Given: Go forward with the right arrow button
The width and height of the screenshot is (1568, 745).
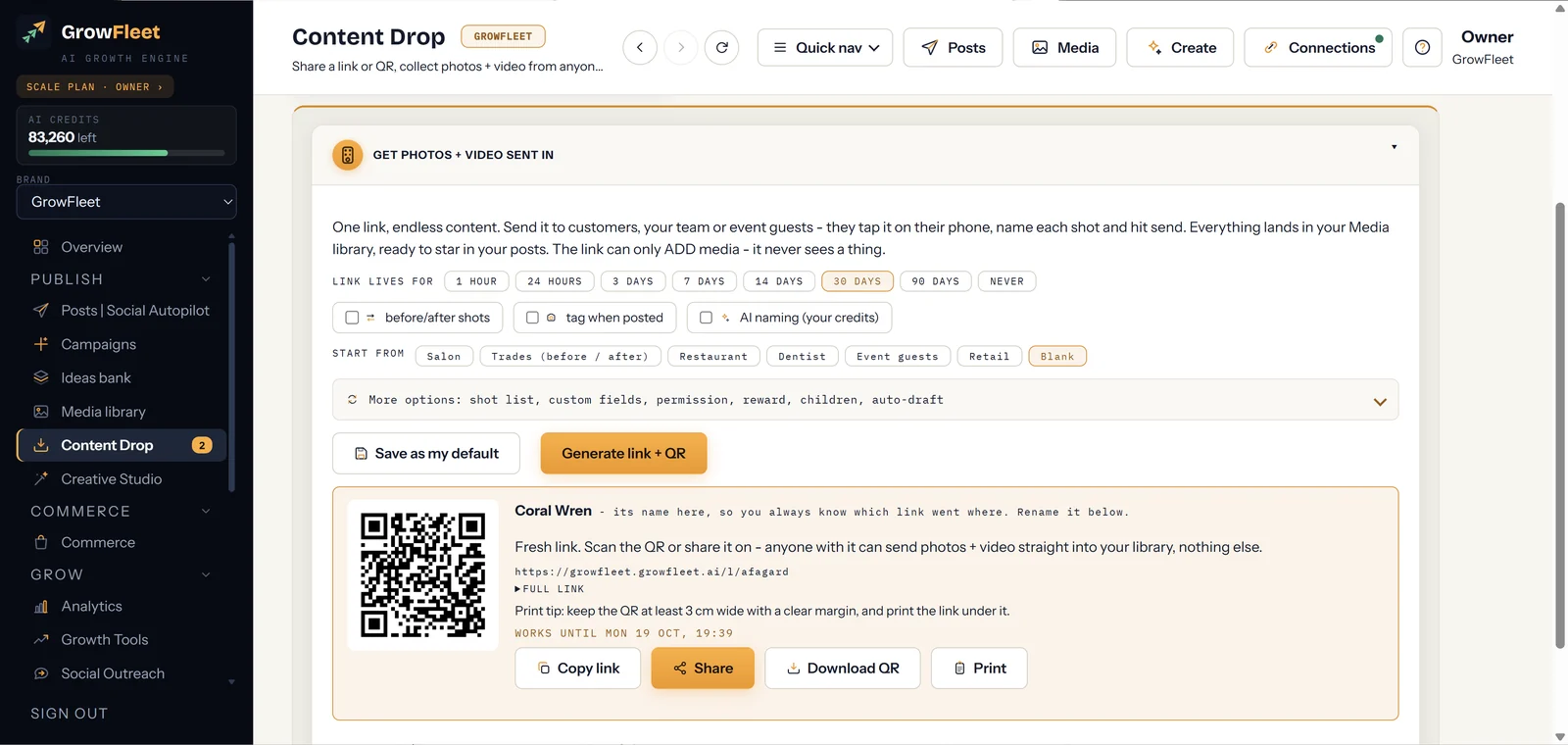Looking at the screenshot, I should pyautogui.click(x=681, y=47).
